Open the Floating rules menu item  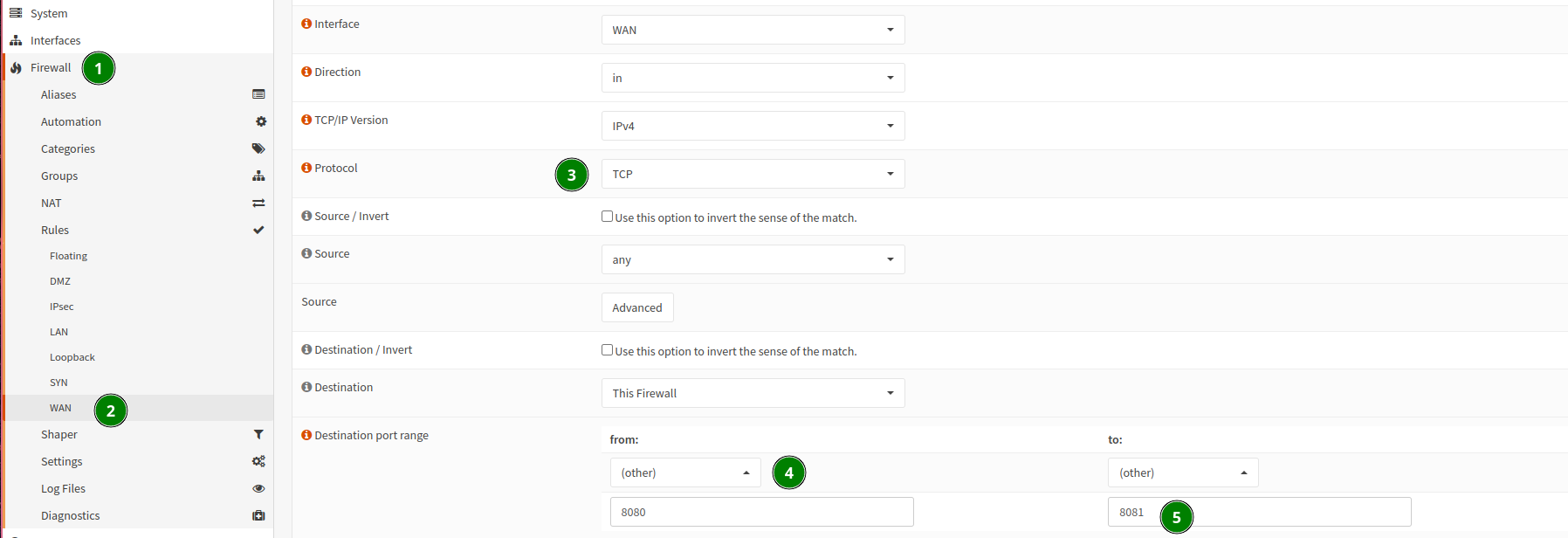pyautogui.click(x=68, y=256)
